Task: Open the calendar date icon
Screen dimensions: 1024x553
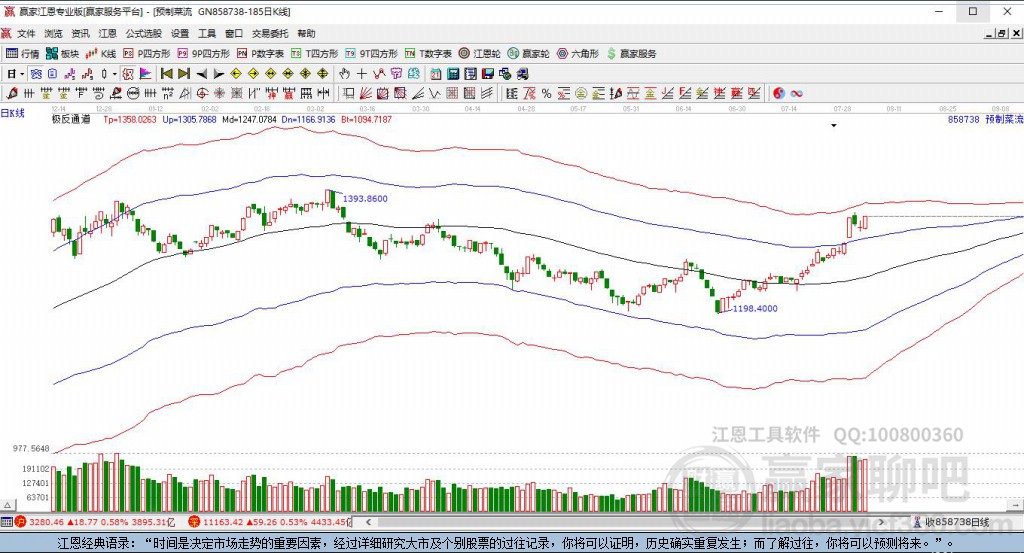Action: [435, 74]
